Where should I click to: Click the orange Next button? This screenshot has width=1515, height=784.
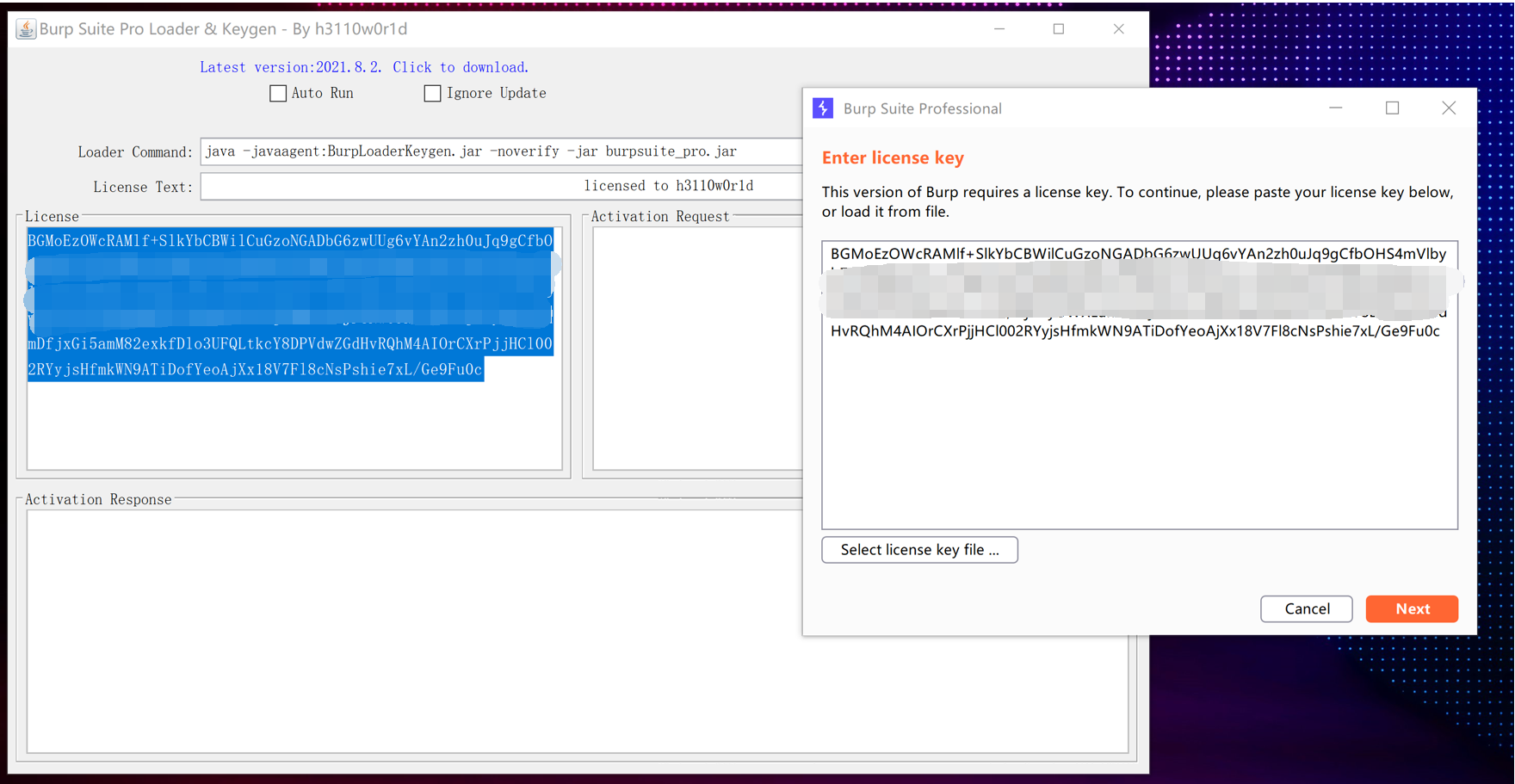pos(1412,608)
